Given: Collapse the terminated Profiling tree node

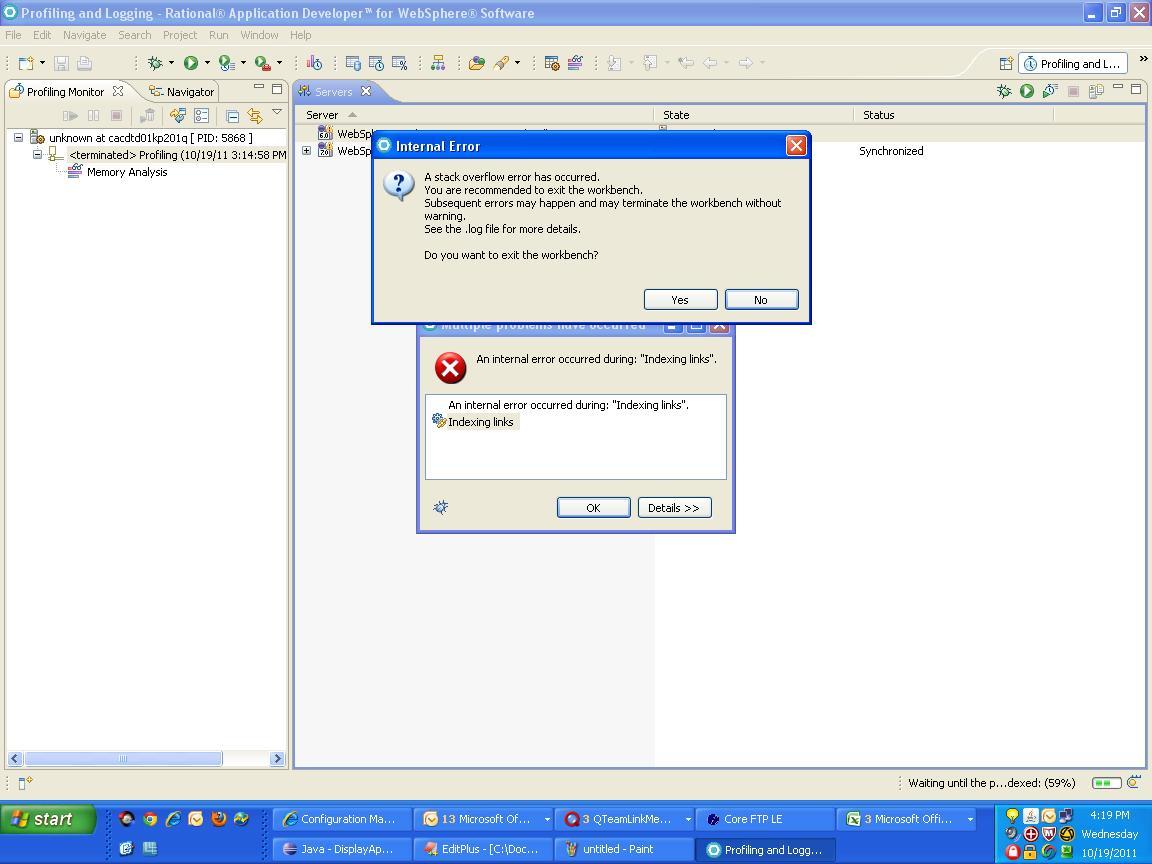Looking at the screenshot, I should (x=37, y=154).
